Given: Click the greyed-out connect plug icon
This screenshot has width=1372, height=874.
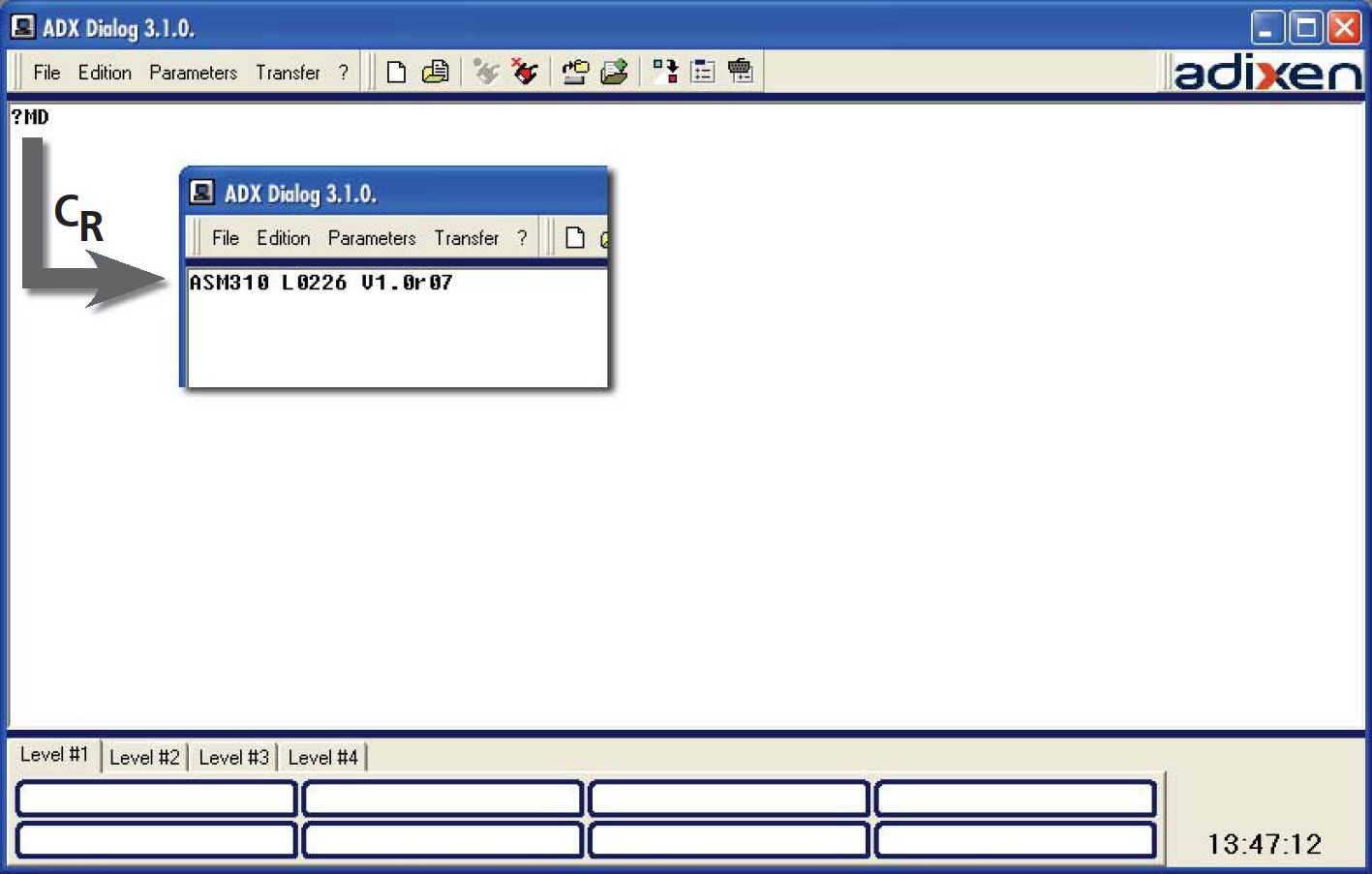Looking at the screenshot, I should point(486,72).
